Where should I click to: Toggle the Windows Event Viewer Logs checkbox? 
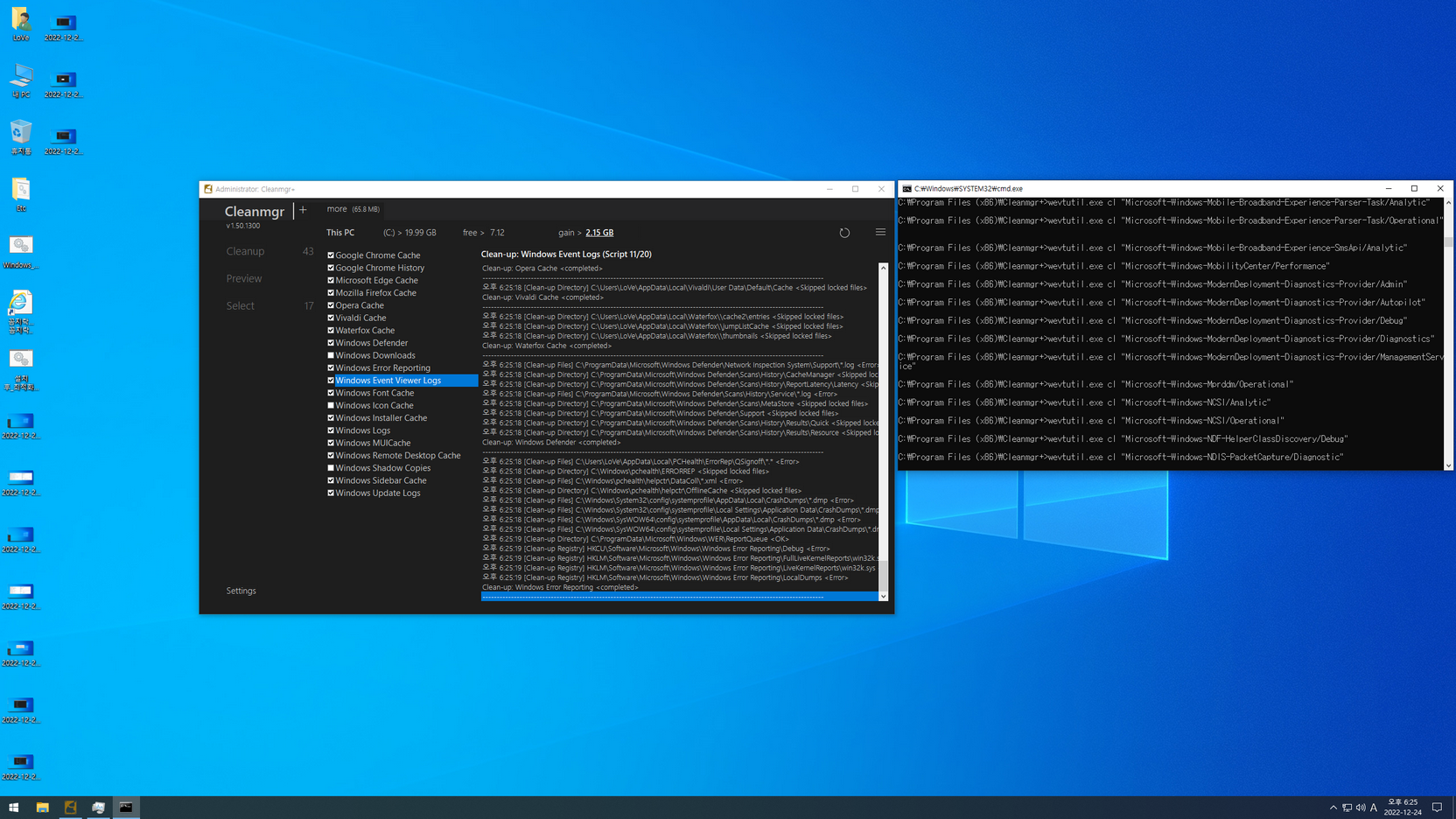point(331,381)
